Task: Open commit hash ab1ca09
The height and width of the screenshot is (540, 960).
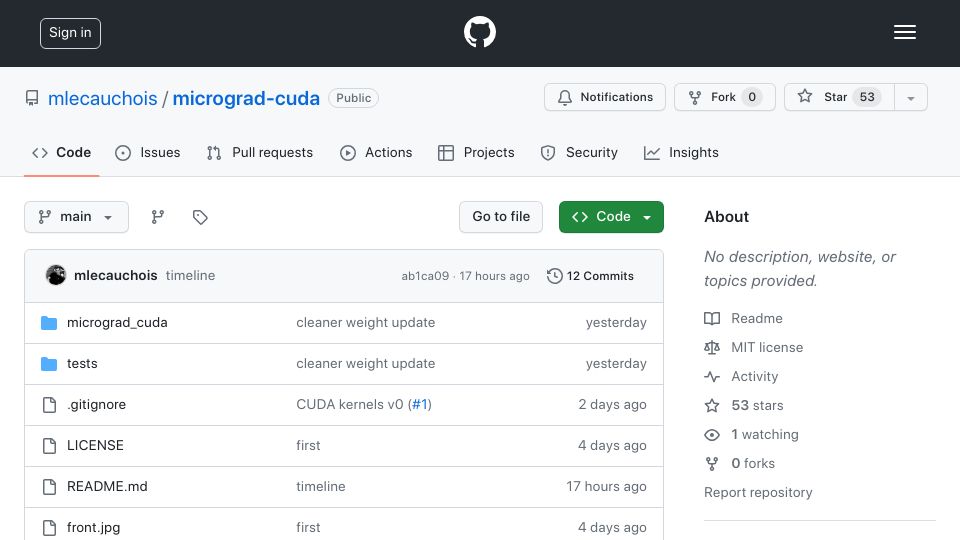Action: click(425, 276)
